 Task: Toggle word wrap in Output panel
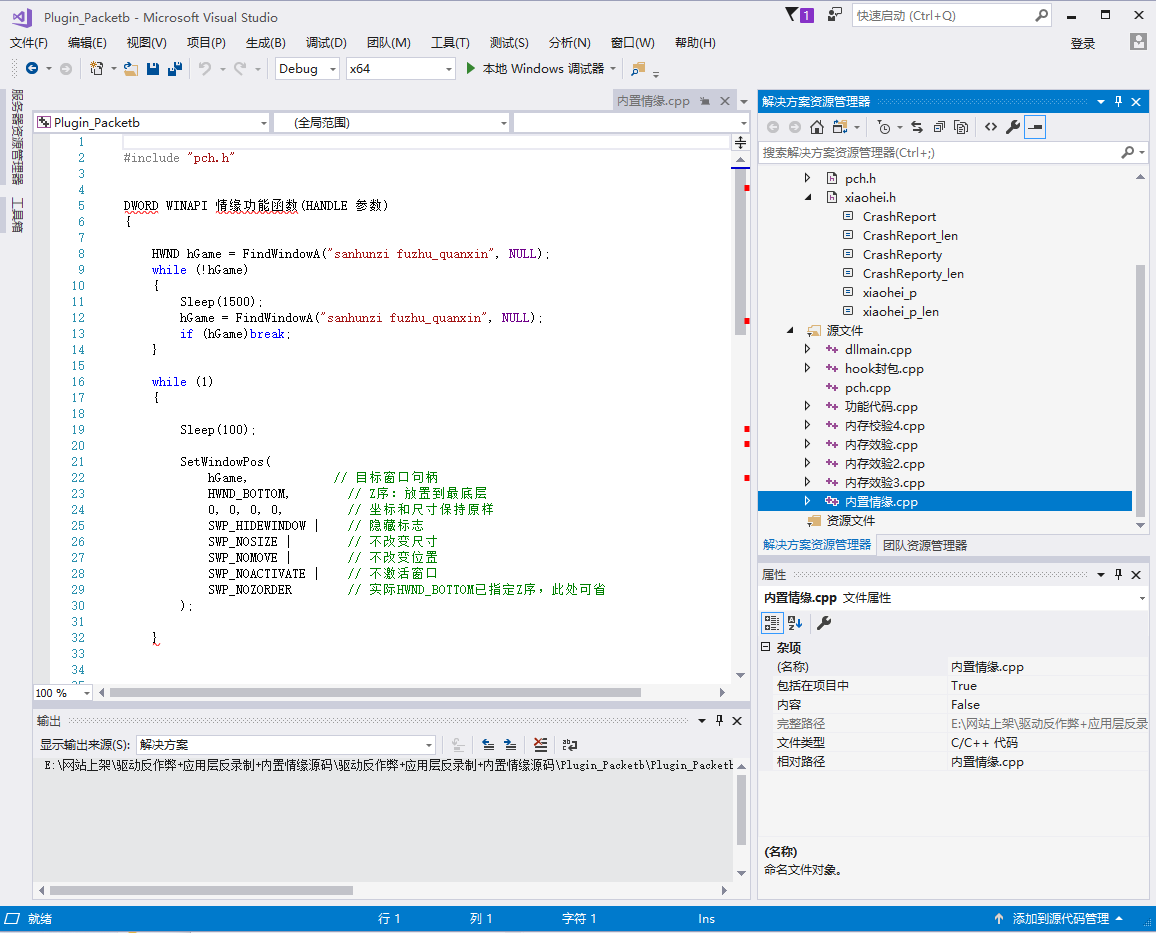coord(570,745)
